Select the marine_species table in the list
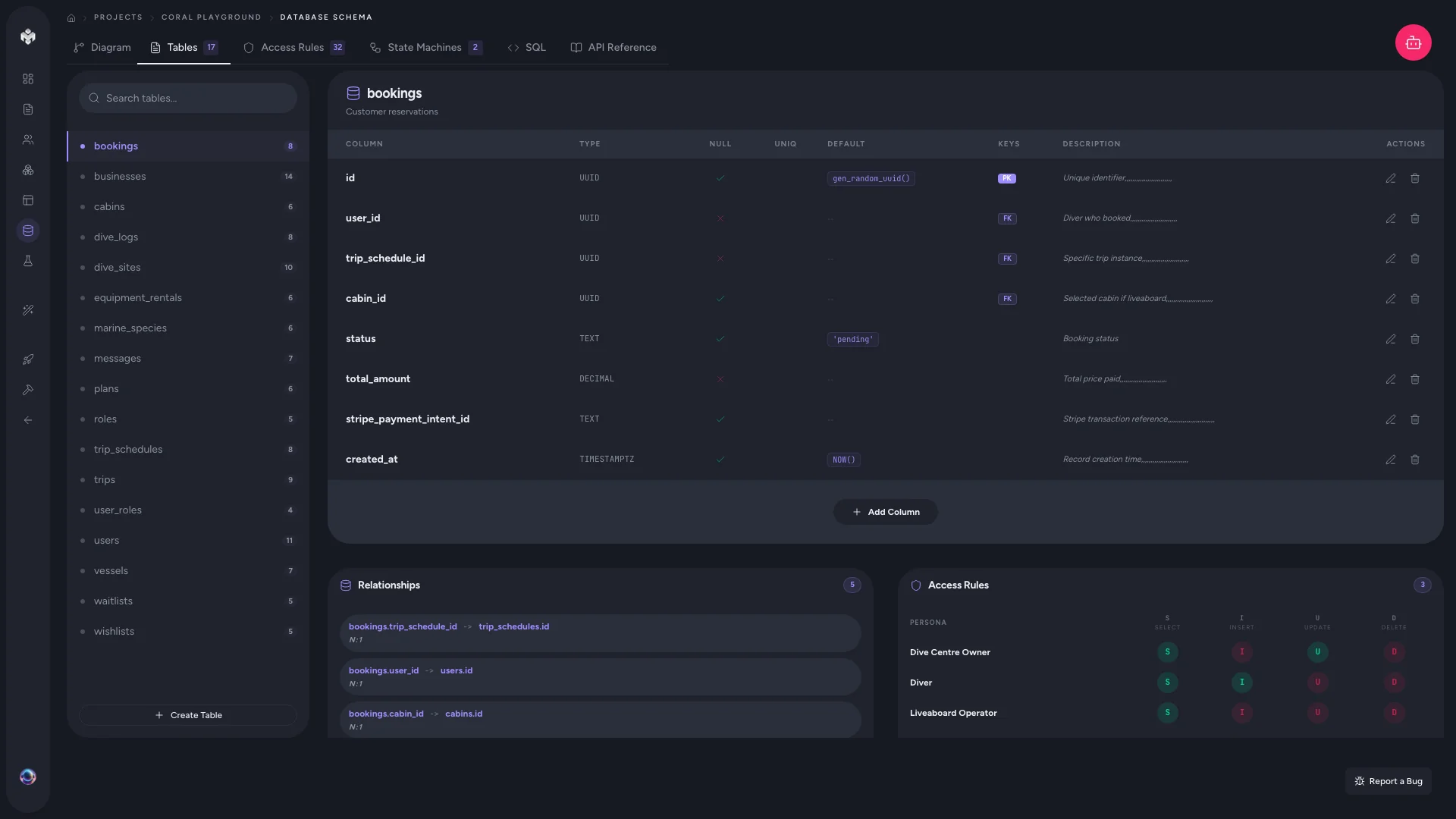Image resolution: width=1456 pixels, height=819 pixels. [188, 328]
